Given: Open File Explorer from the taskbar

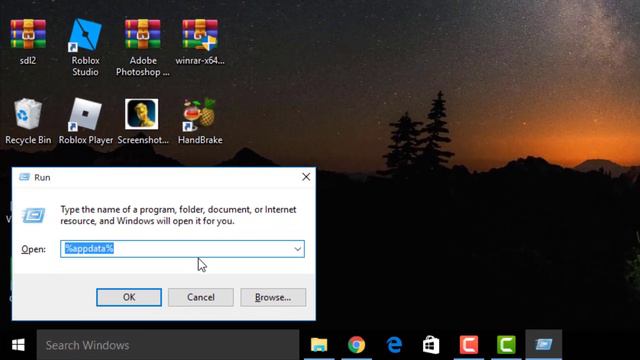Looking at the screenshot, I should tap(319, 345).
